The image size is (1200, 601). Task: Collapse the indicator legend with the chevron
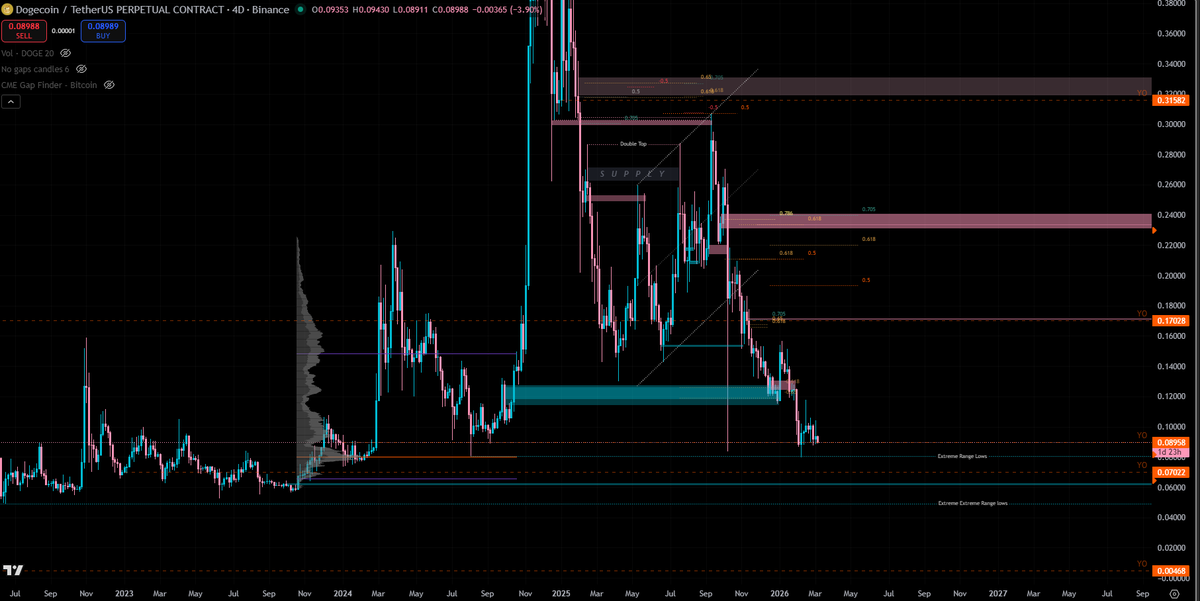[x=10, y=102]
